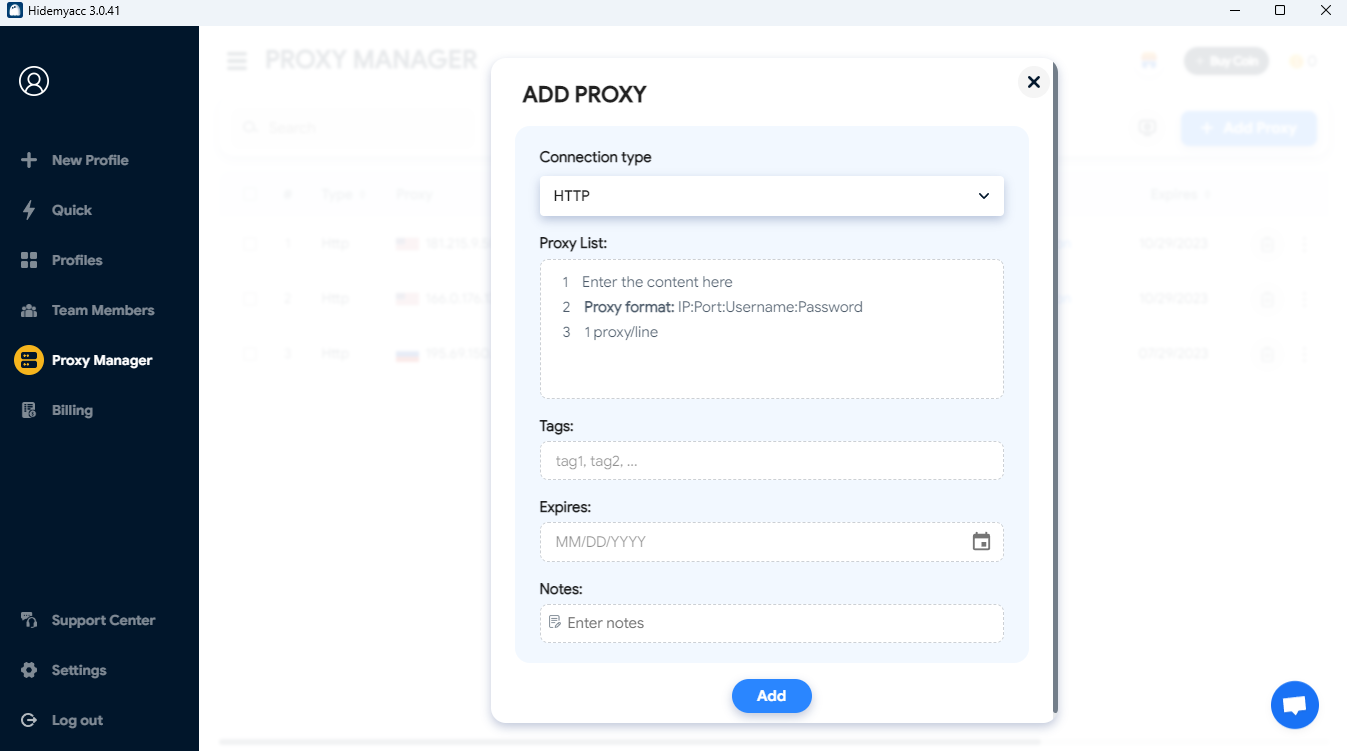Click the Proxy Manager sidebar icon
The height and width of the screenshot is (751, 1347).
click(x=29, y=360)
